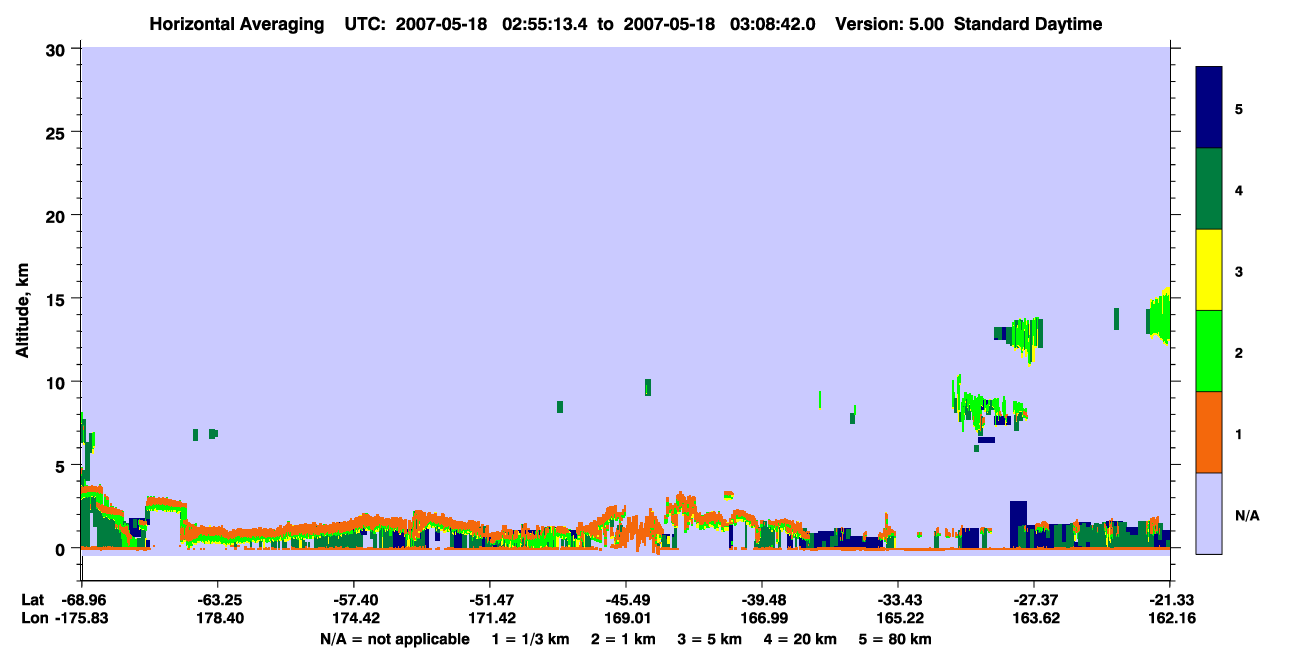Click "Standard Daytime" in the title
This screenshot has width=1300, height=667.
coord(1028,24)
